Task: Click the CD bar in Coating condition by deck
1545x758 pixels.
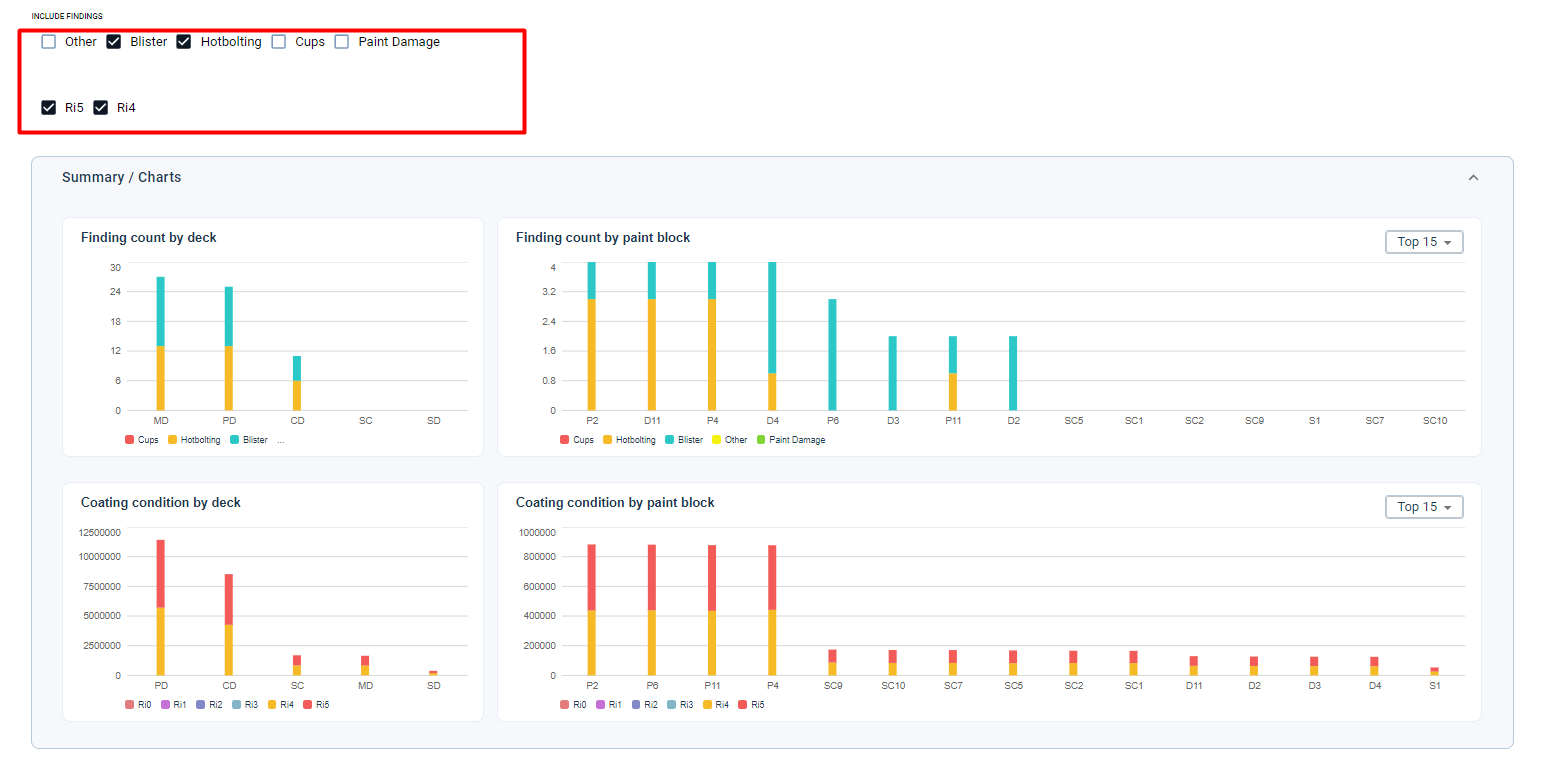Action: tap(229, 625)
